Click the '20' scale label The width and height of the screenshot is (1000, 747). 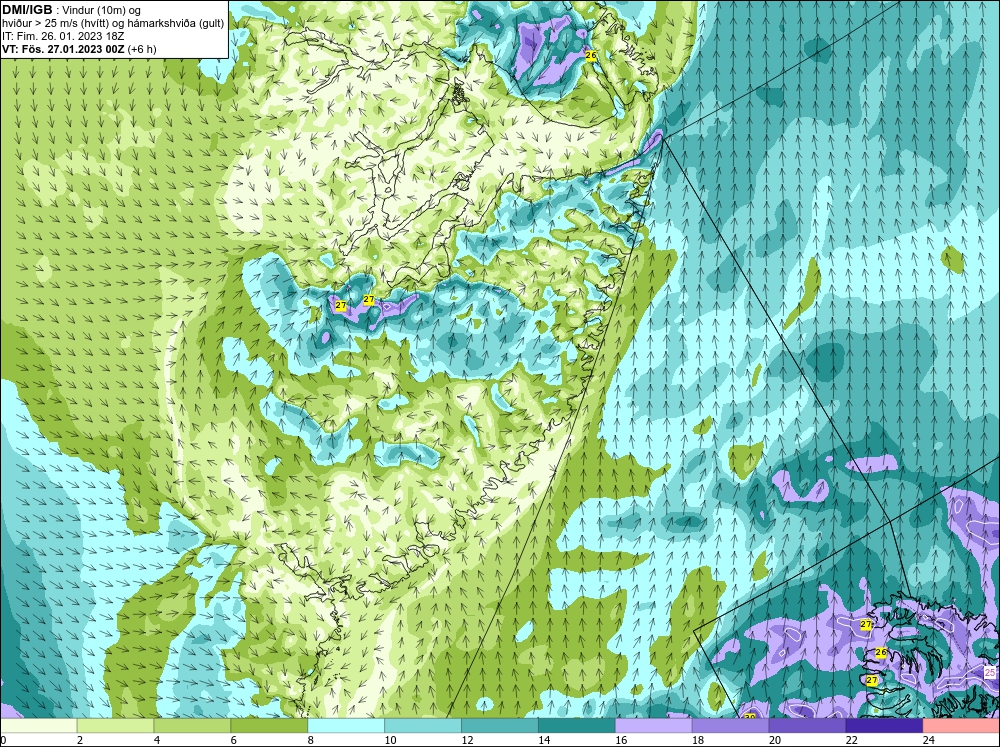pos(775,740)
